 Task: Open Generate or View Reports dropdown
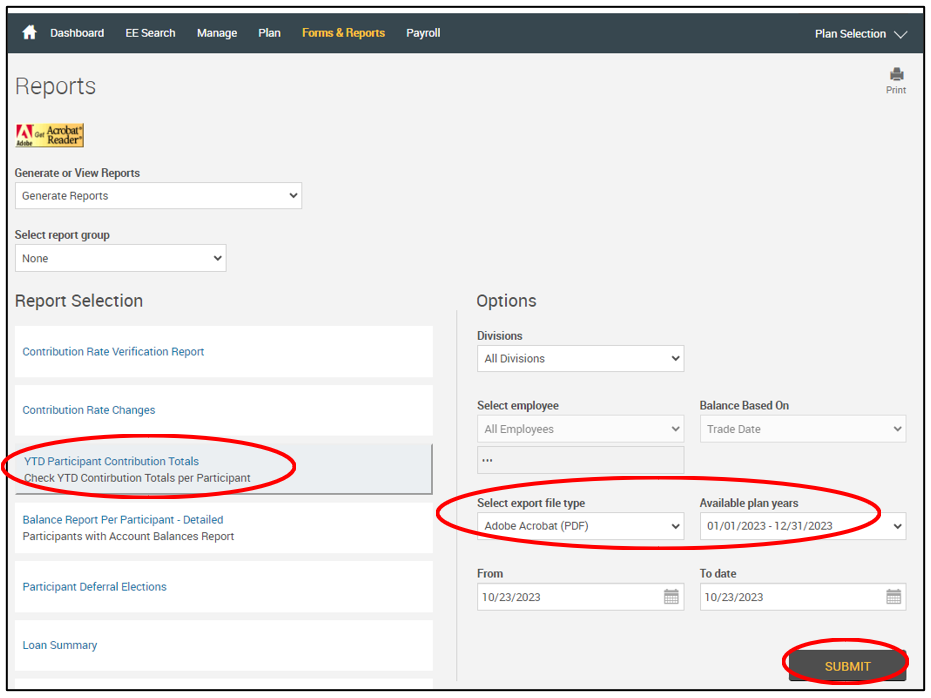click(x=158, y=196)
